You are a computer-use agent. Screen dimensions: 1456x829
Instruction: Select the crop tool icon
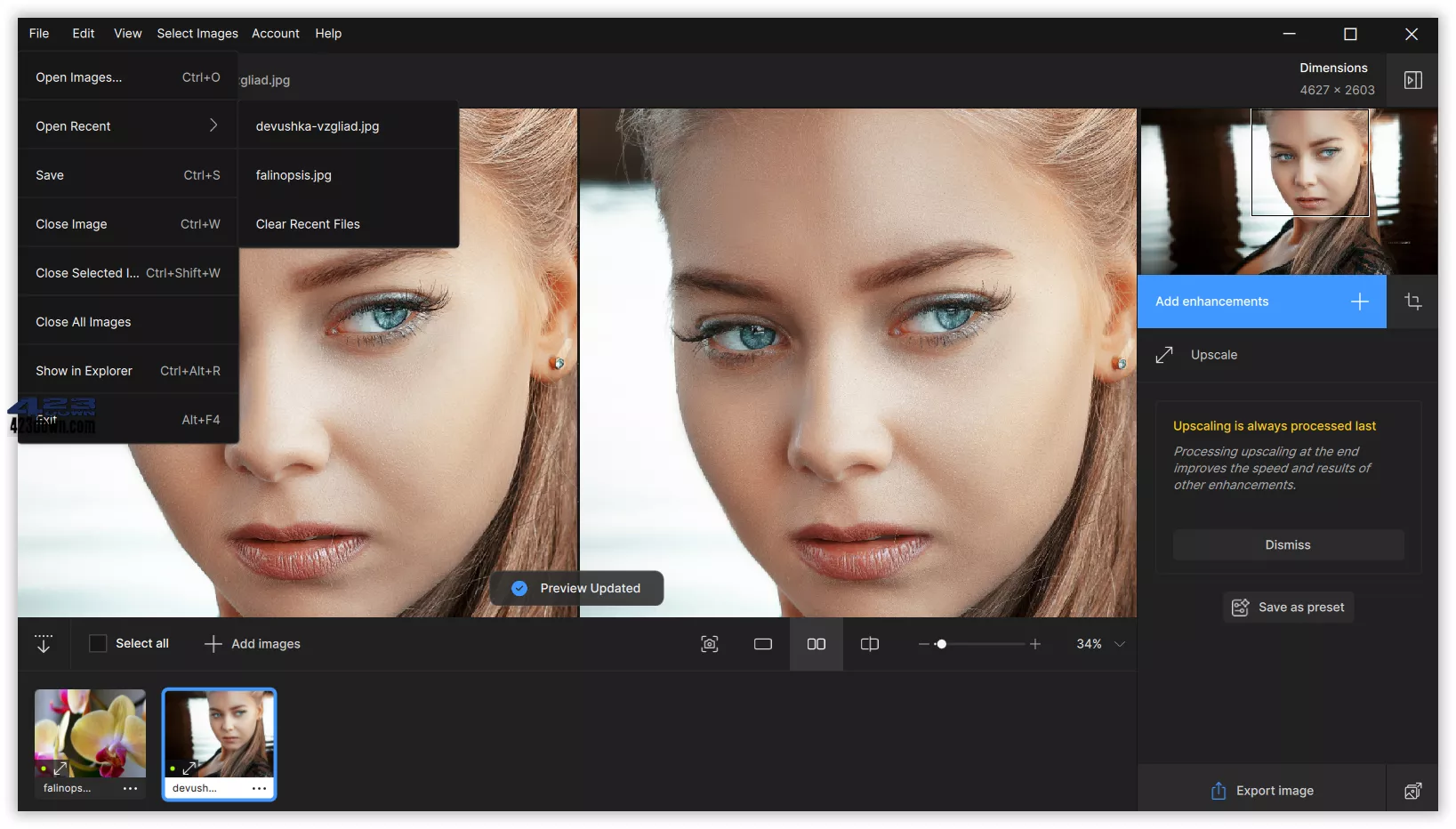click(1413, 302)
